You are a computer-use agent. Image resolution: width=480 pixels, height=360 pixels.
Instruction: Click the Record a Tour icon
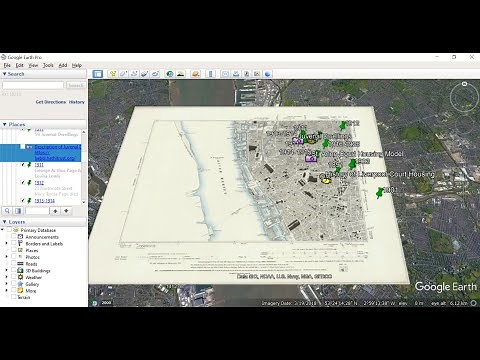click(155, 74)
